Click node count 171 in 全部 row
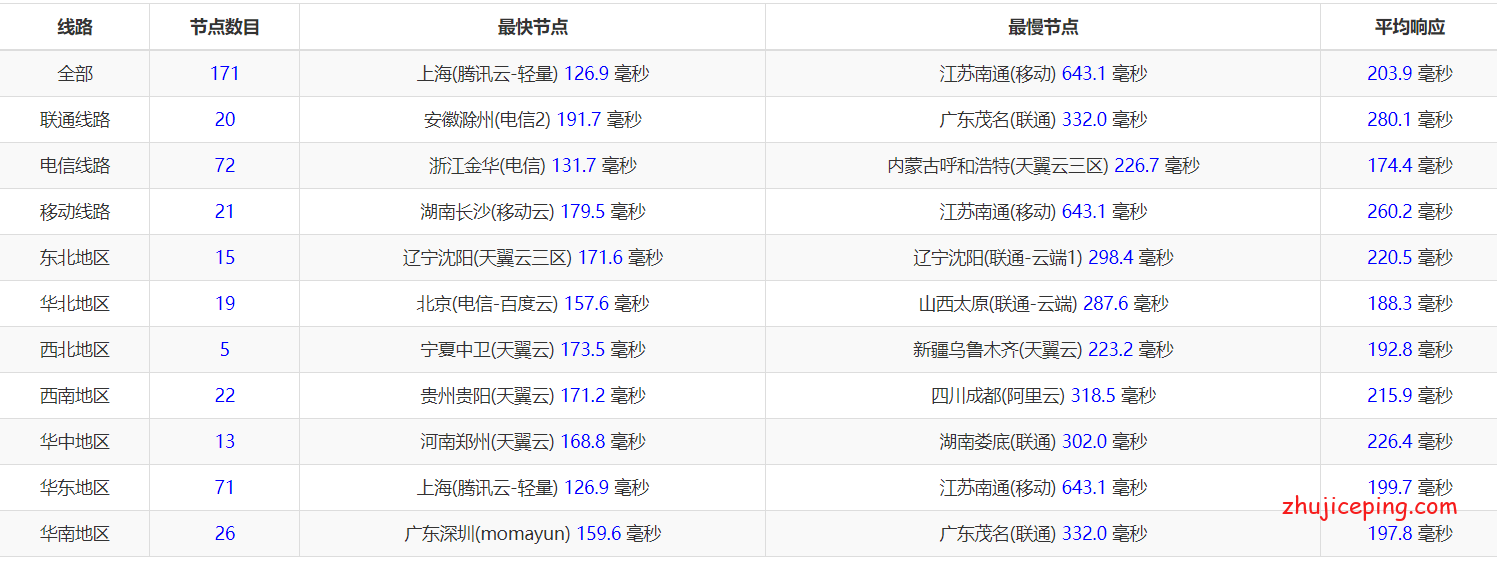The width and height of the screenshot is (1497, 561). point(225,74)
